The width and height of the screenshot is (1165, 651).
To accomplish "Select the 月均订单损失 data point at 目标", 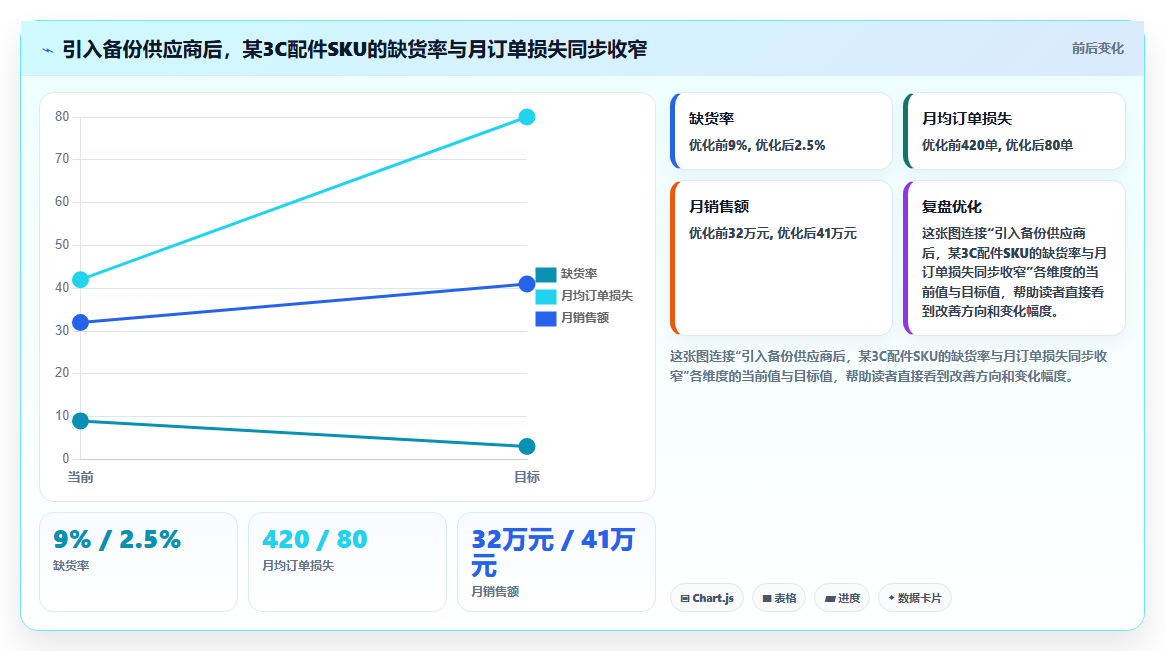I will (x=527, y=117).
